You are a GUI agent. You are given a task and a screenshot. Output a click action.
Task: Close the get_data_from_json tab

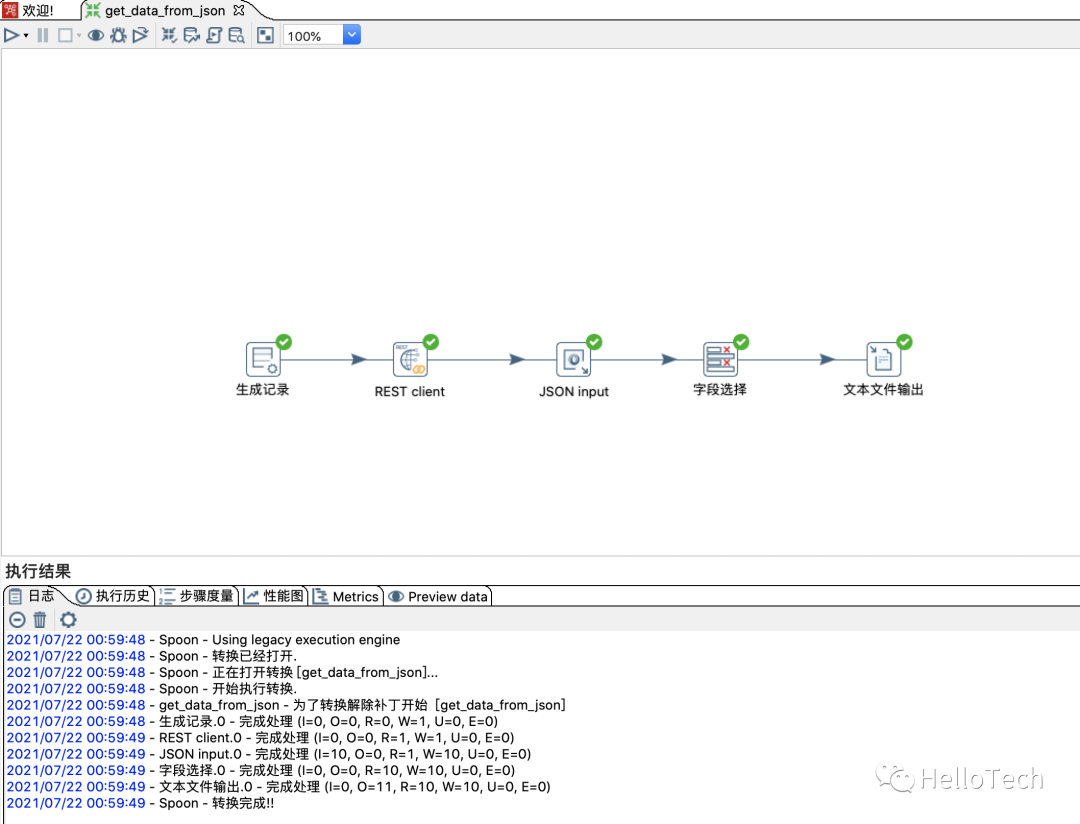click(x=239, y=10)
